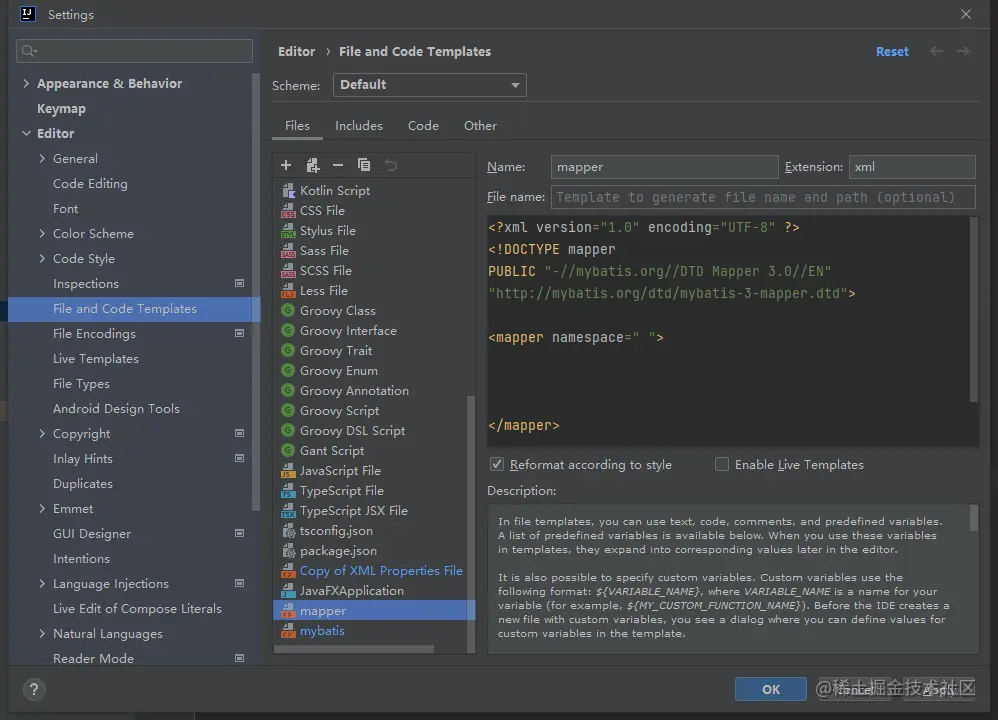The height and width of the screenshot is (720, 998).
Task: Collapse the Editor tree section
Action: point(26,134)
